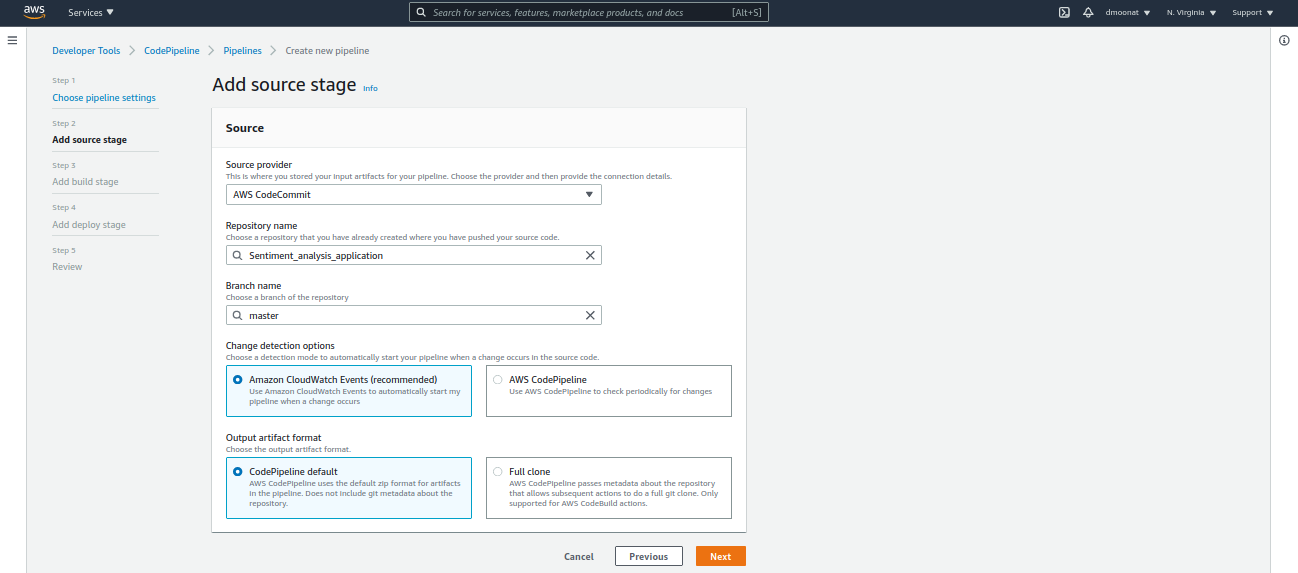Open the notifications bell
The width and height of the screenshot is (1298, 573).
[1088, 12]
